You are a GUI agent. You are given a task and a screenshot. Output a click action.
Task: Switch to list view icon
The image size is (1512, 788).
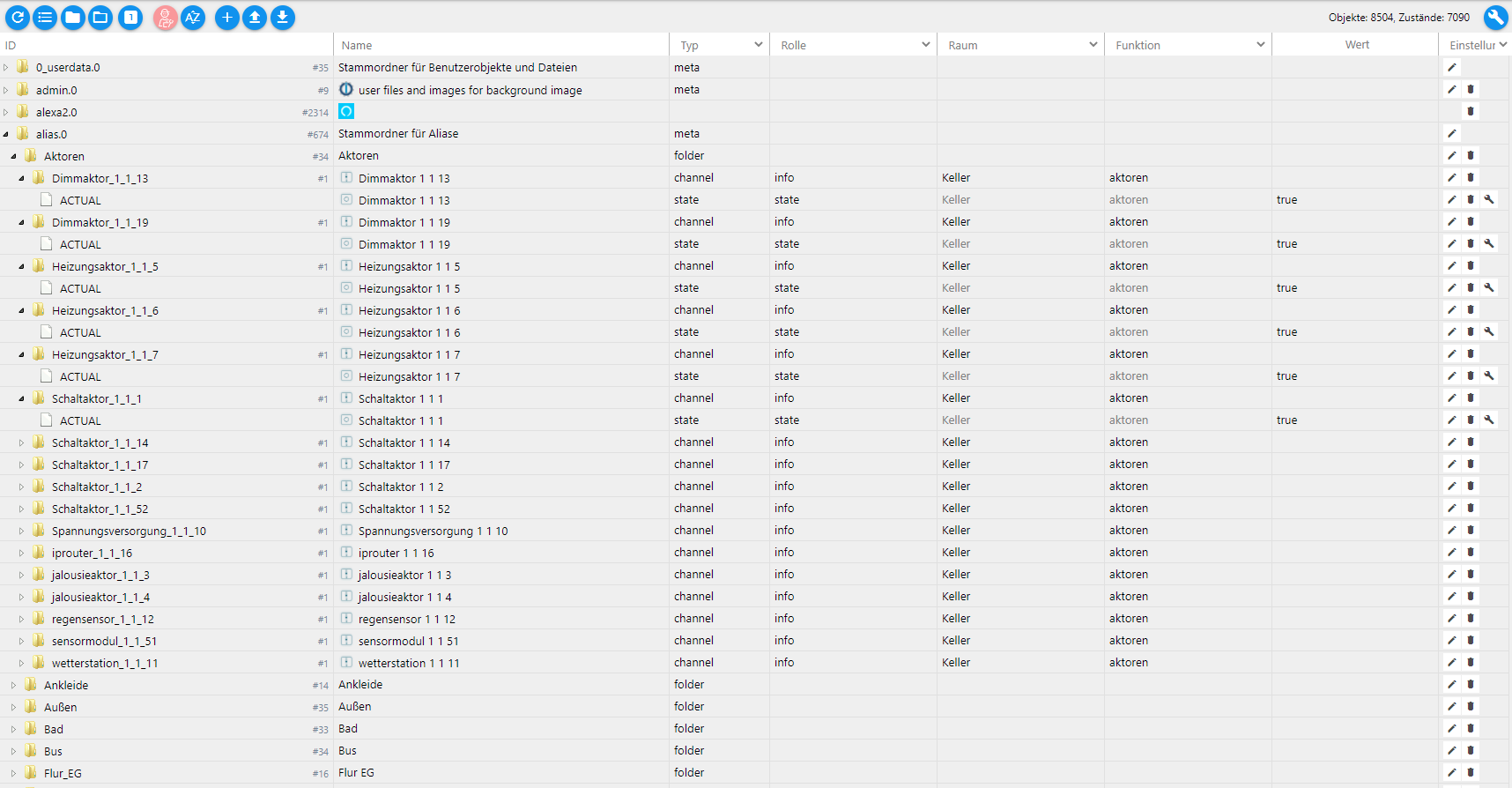point(45,17)
